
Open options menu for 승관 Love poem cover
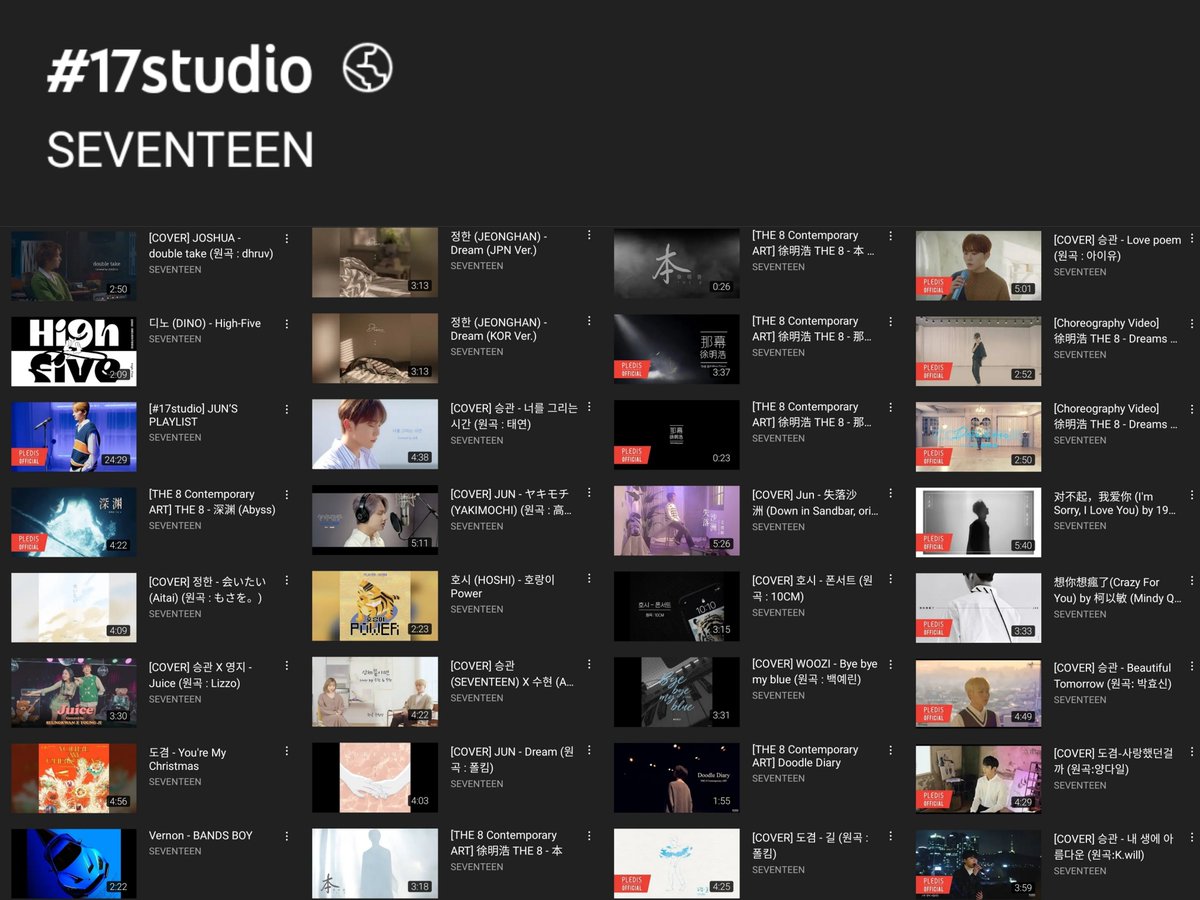tap(1192, 239)
